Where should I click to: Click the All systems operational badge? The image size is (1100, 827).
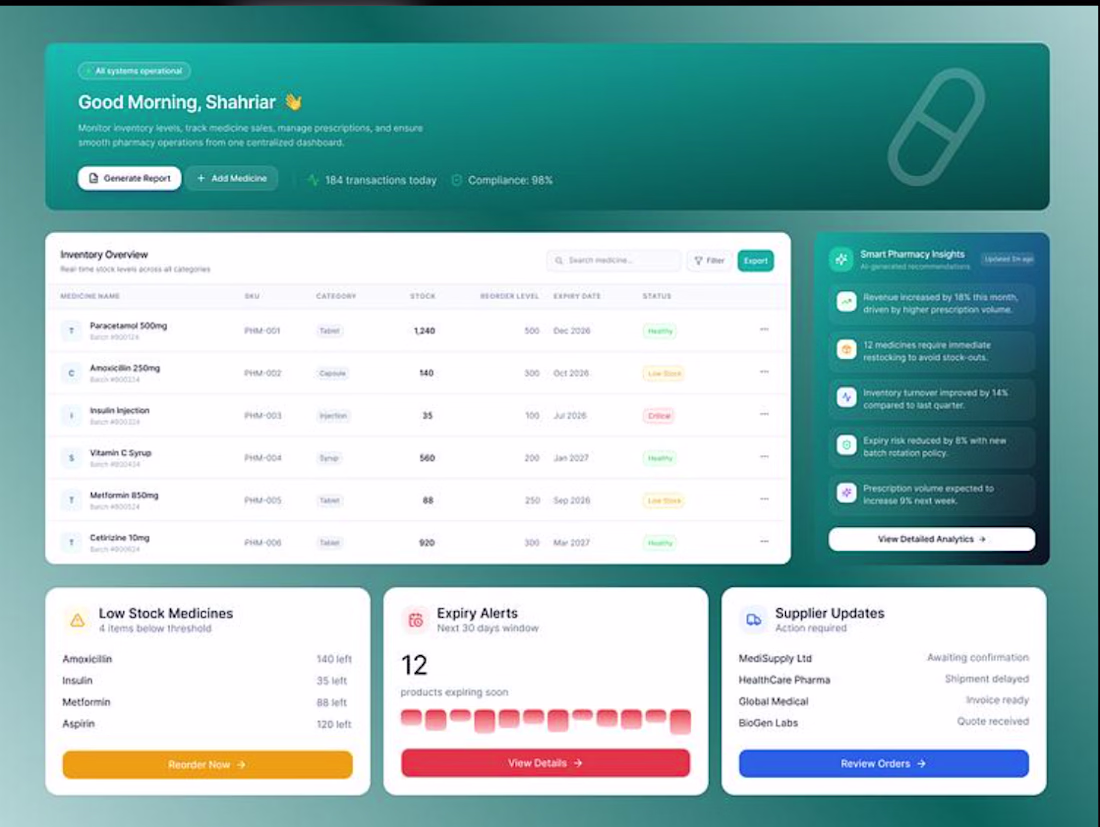pos(135,71)
